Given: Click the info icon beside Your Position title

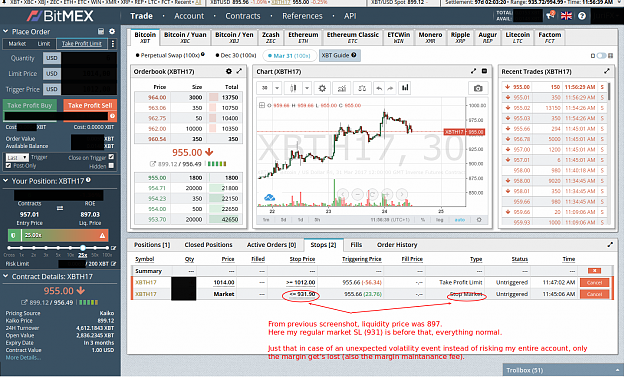Looking at the screenshot, I should click(x=88, y=180).
